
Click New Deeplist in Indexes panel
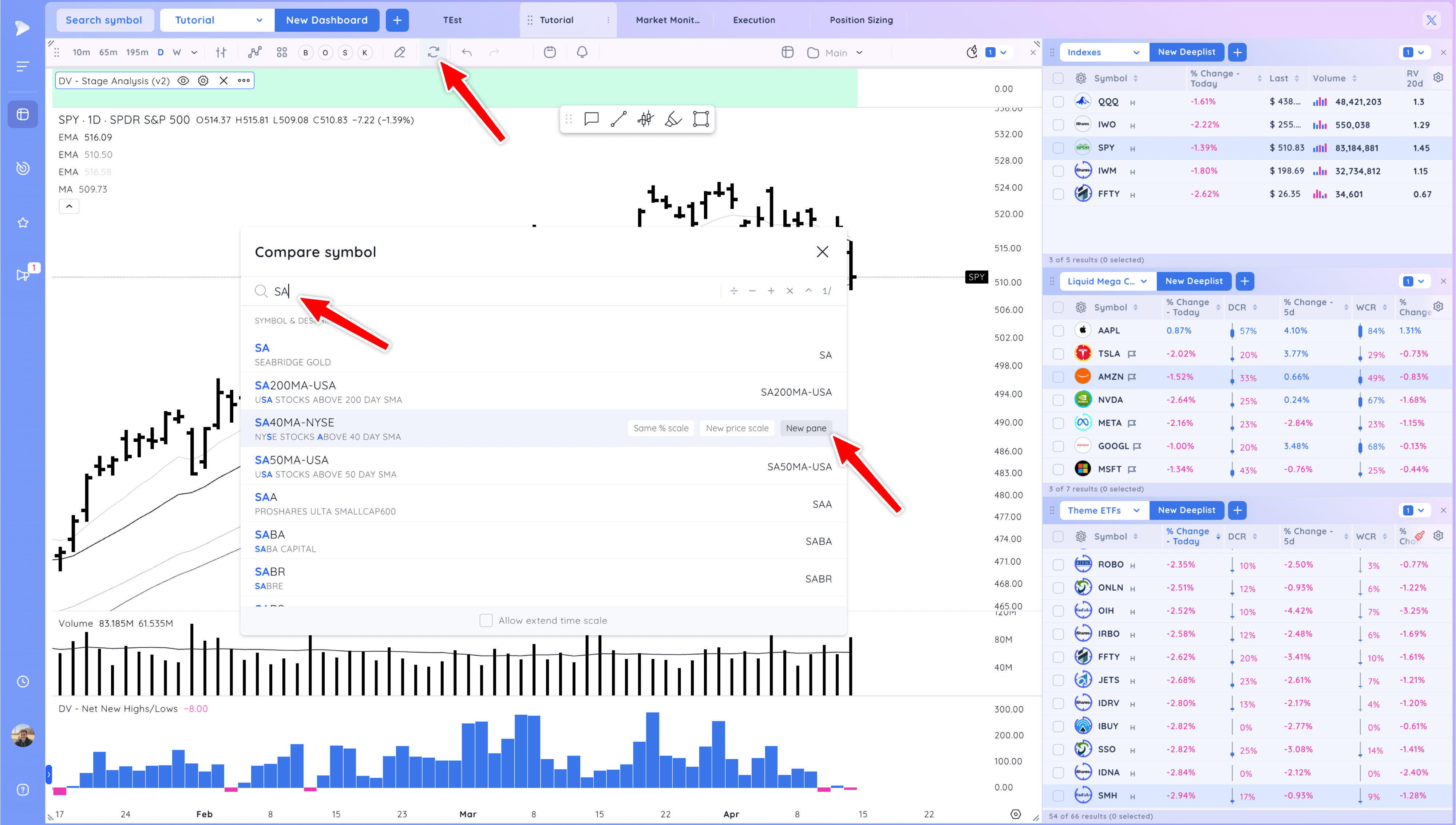(1186, 52)
